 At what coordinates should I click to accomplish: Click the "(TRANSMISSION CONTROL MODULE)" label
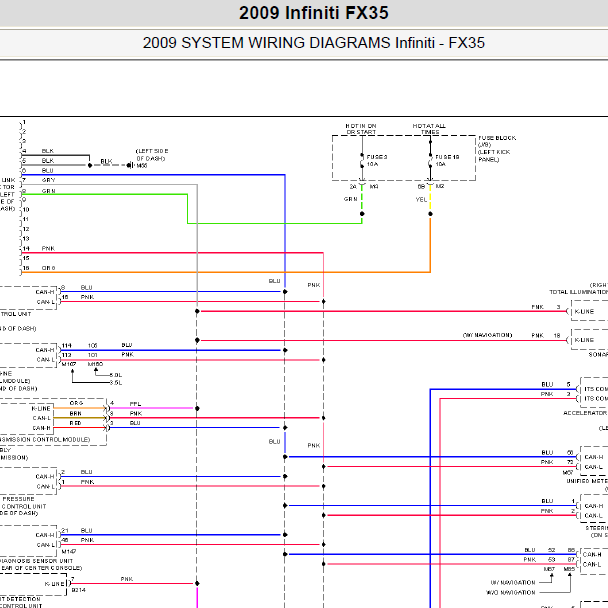[x=45, y=439]
